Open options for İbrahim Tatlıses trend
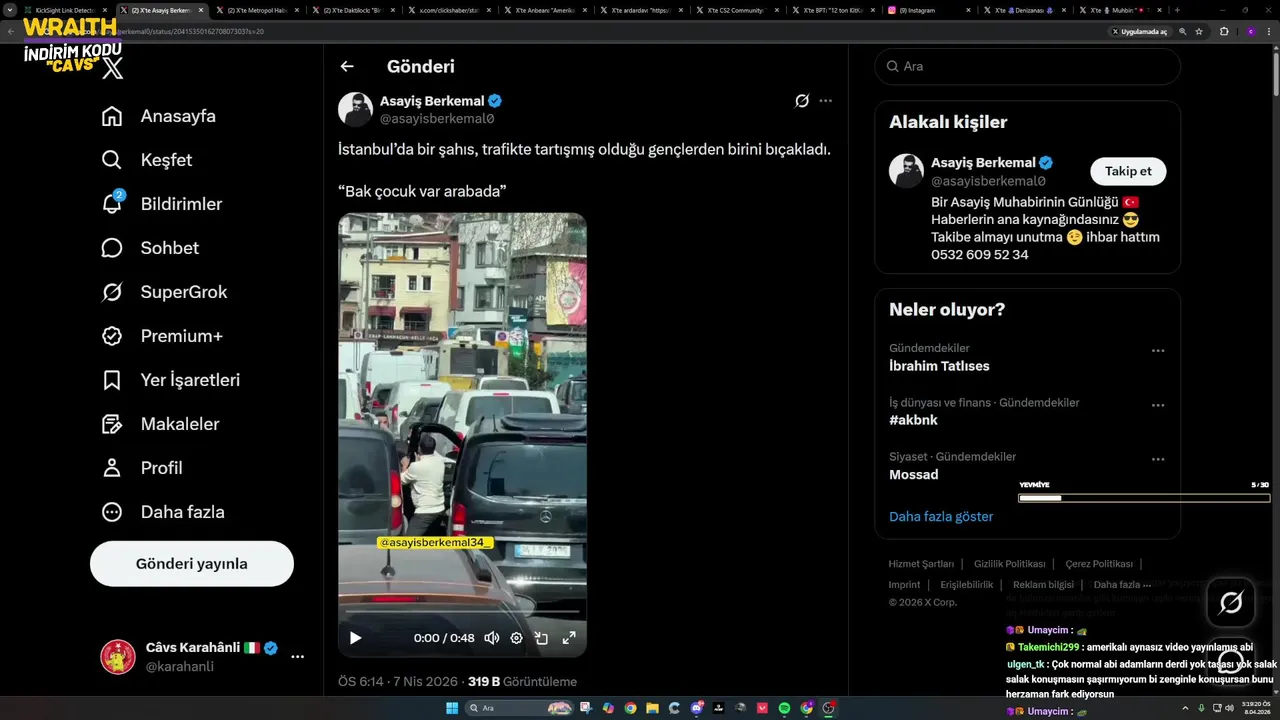 coord(1158,351)
